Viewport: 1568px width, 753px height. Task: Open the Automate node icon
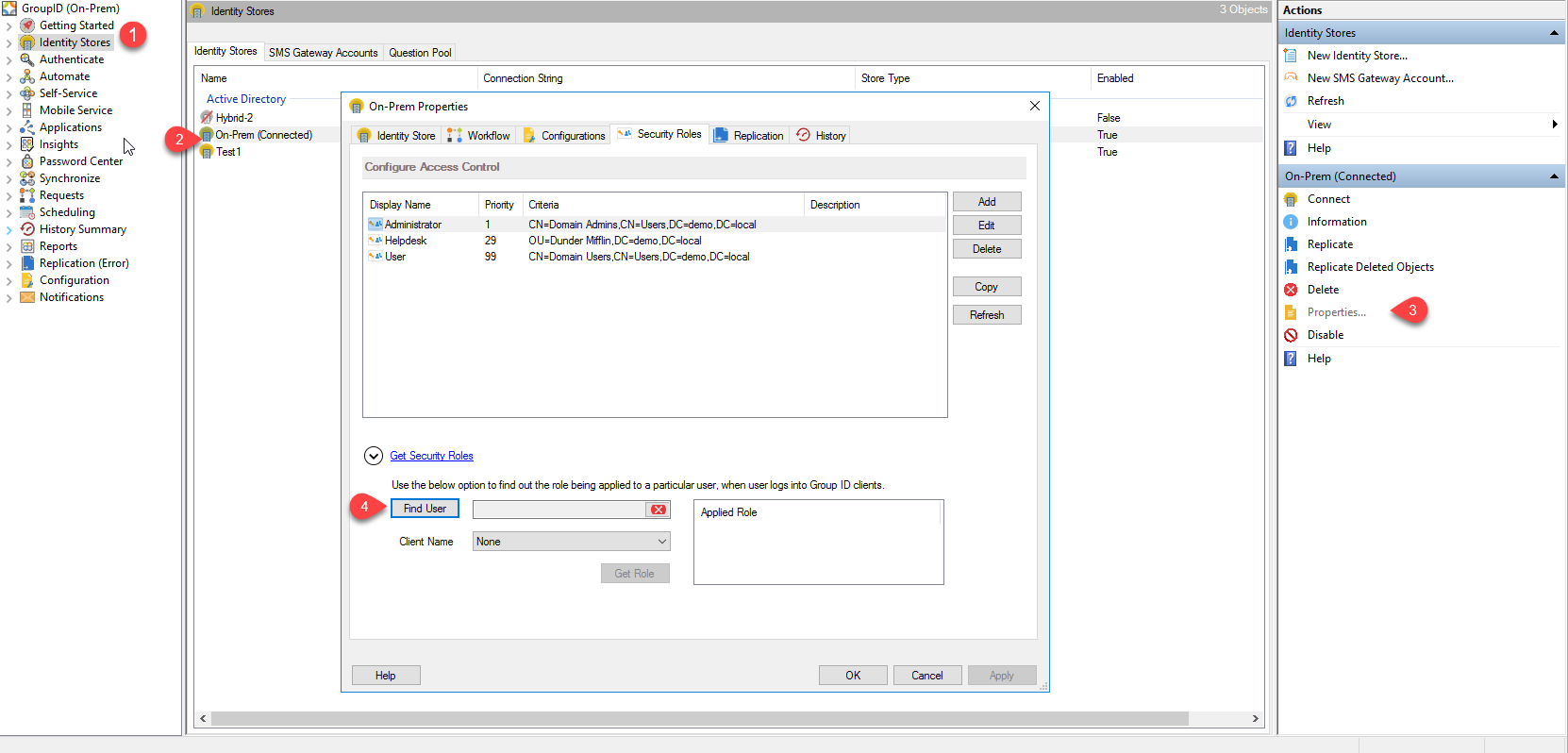pos(27,76)
